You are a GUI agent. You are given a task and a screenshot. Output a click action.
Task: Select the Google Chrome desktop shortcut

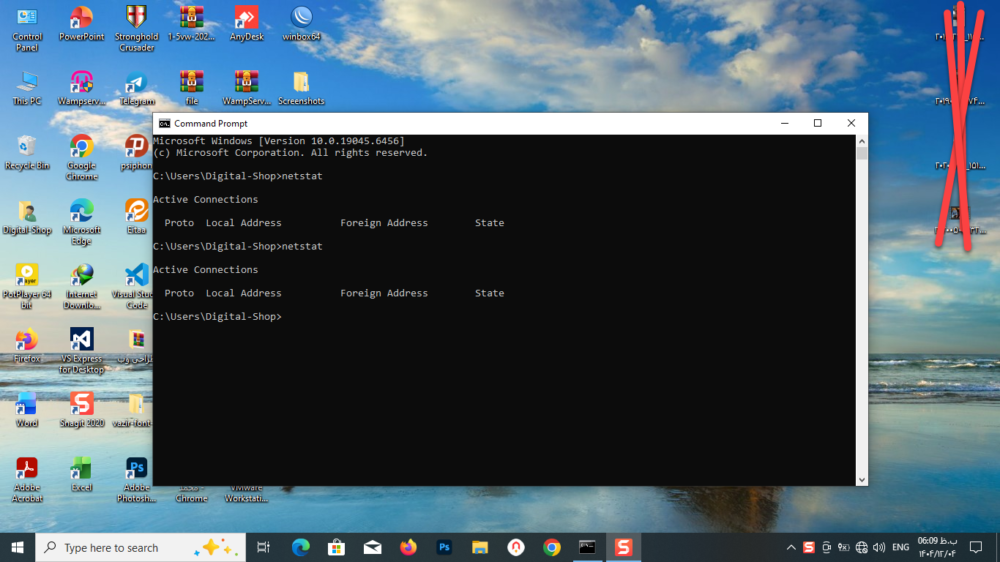(x=81, y=158)
